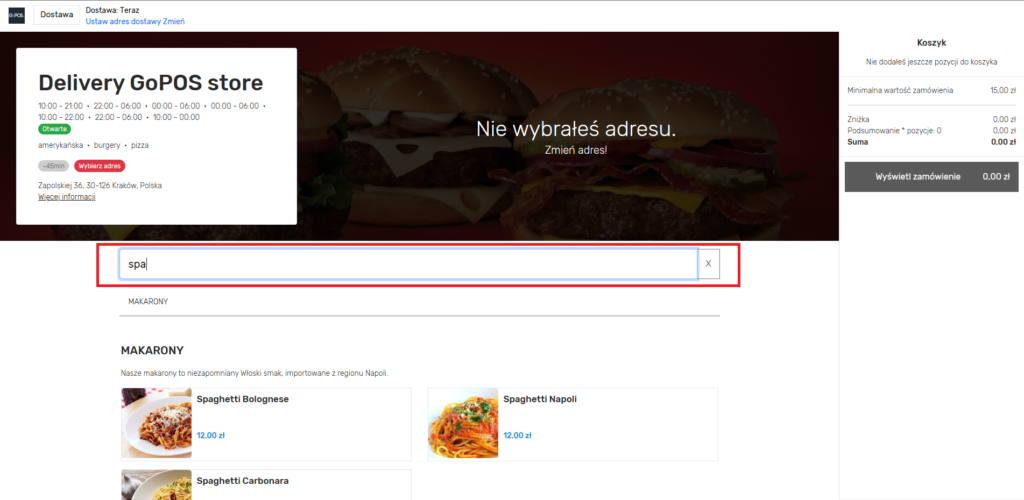Click the 12,00 zł price under Spaghetti Napoli
1024x500 pixels.
[517, 435]
